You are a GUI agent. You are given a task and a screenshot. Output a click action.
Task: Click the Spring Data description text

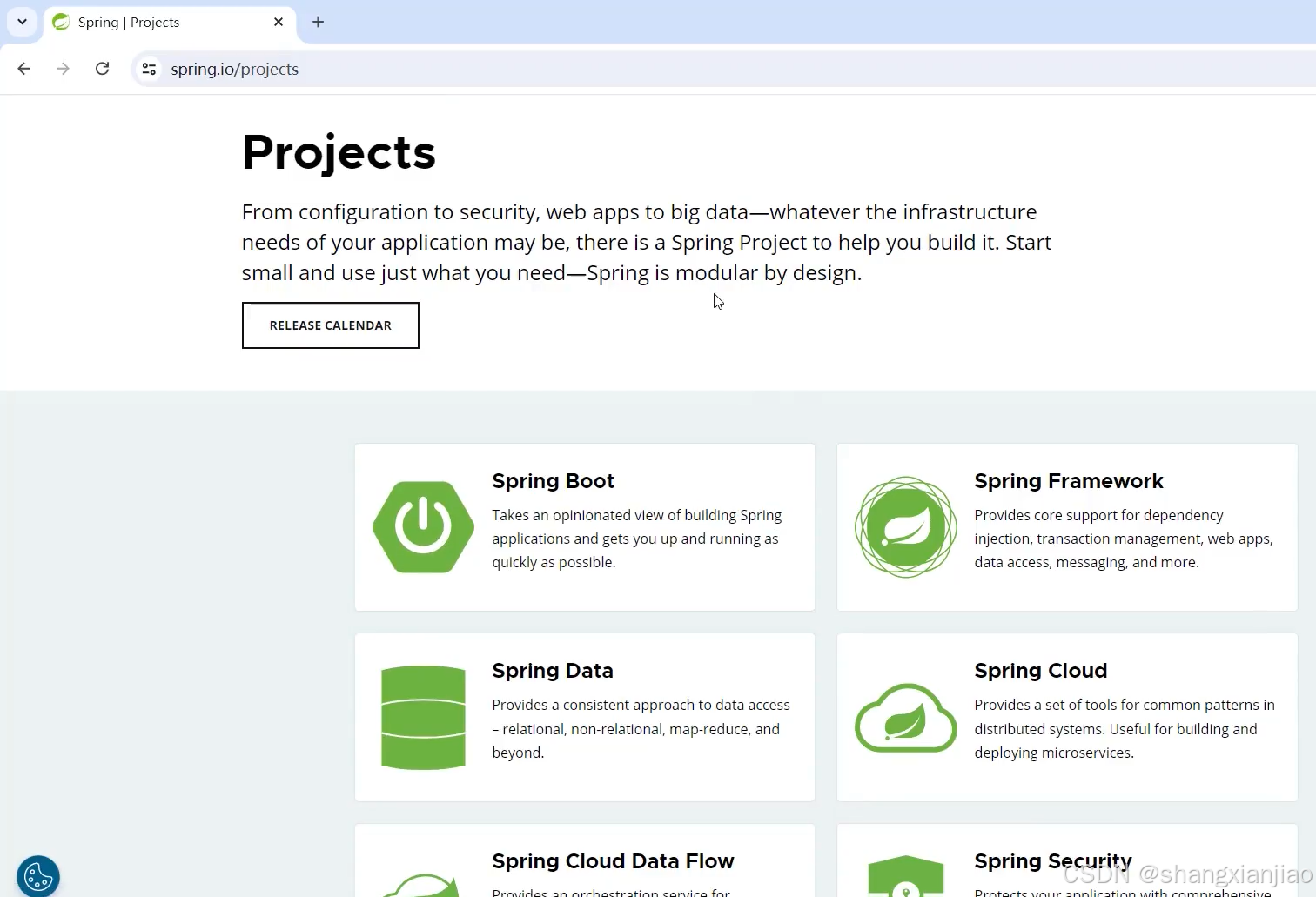[641, 728]
